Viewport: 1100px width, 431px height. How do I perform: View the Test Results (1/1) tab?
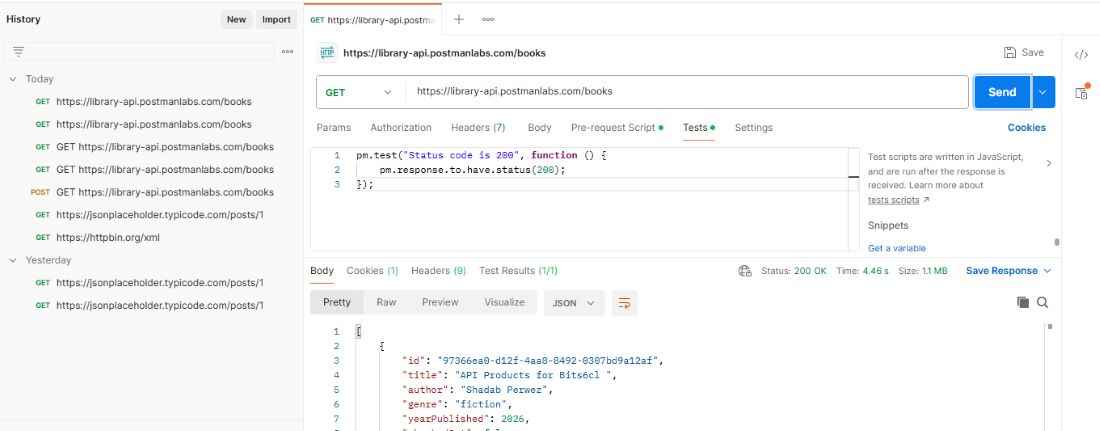[518, 271]
